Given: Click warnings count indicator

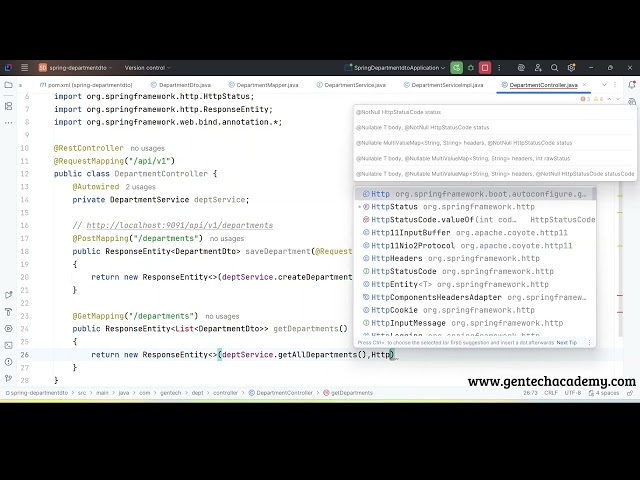Looking at the screenshot, I should (598, 99).
